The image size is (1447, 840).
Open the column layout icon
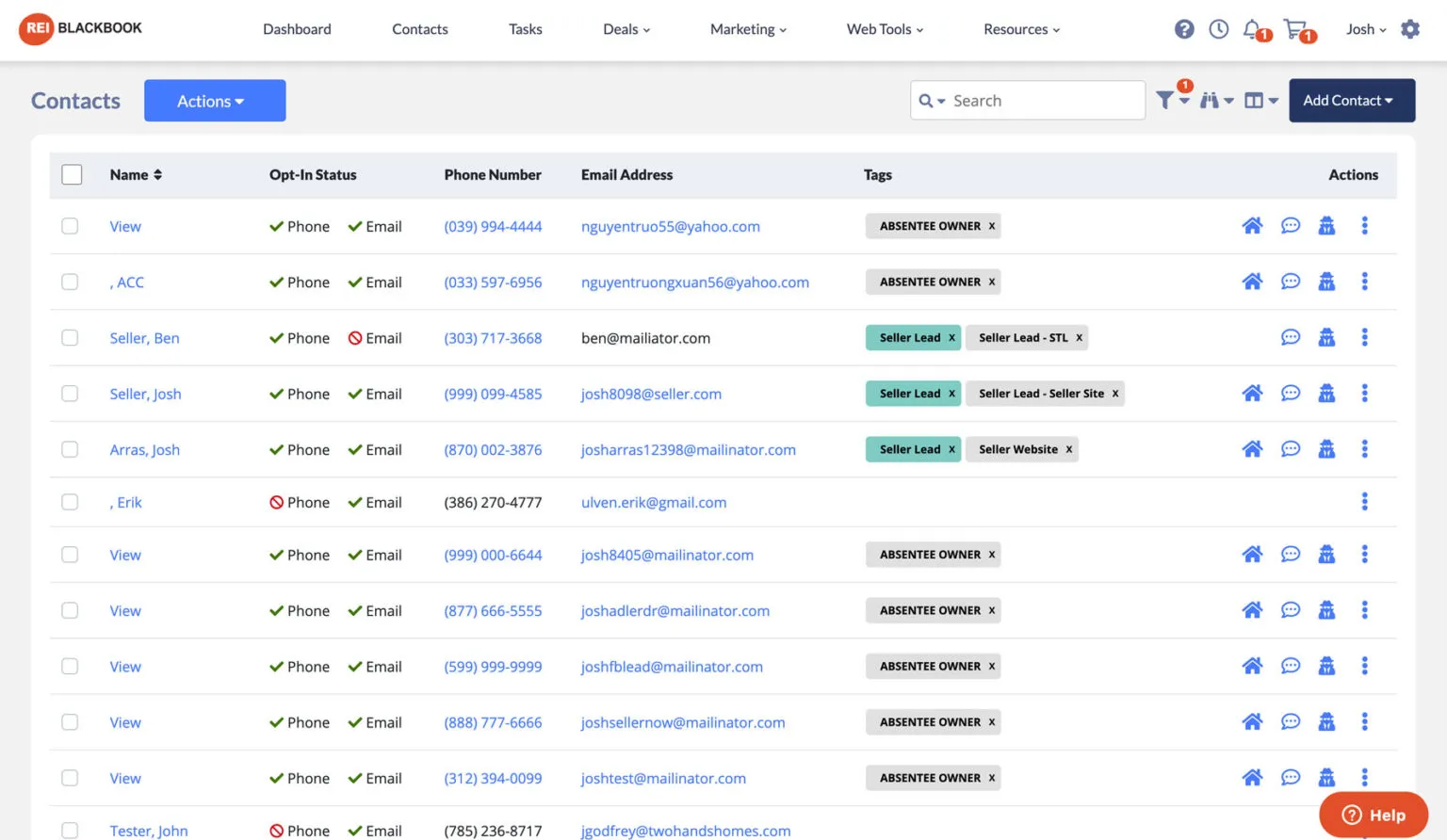1256,100
